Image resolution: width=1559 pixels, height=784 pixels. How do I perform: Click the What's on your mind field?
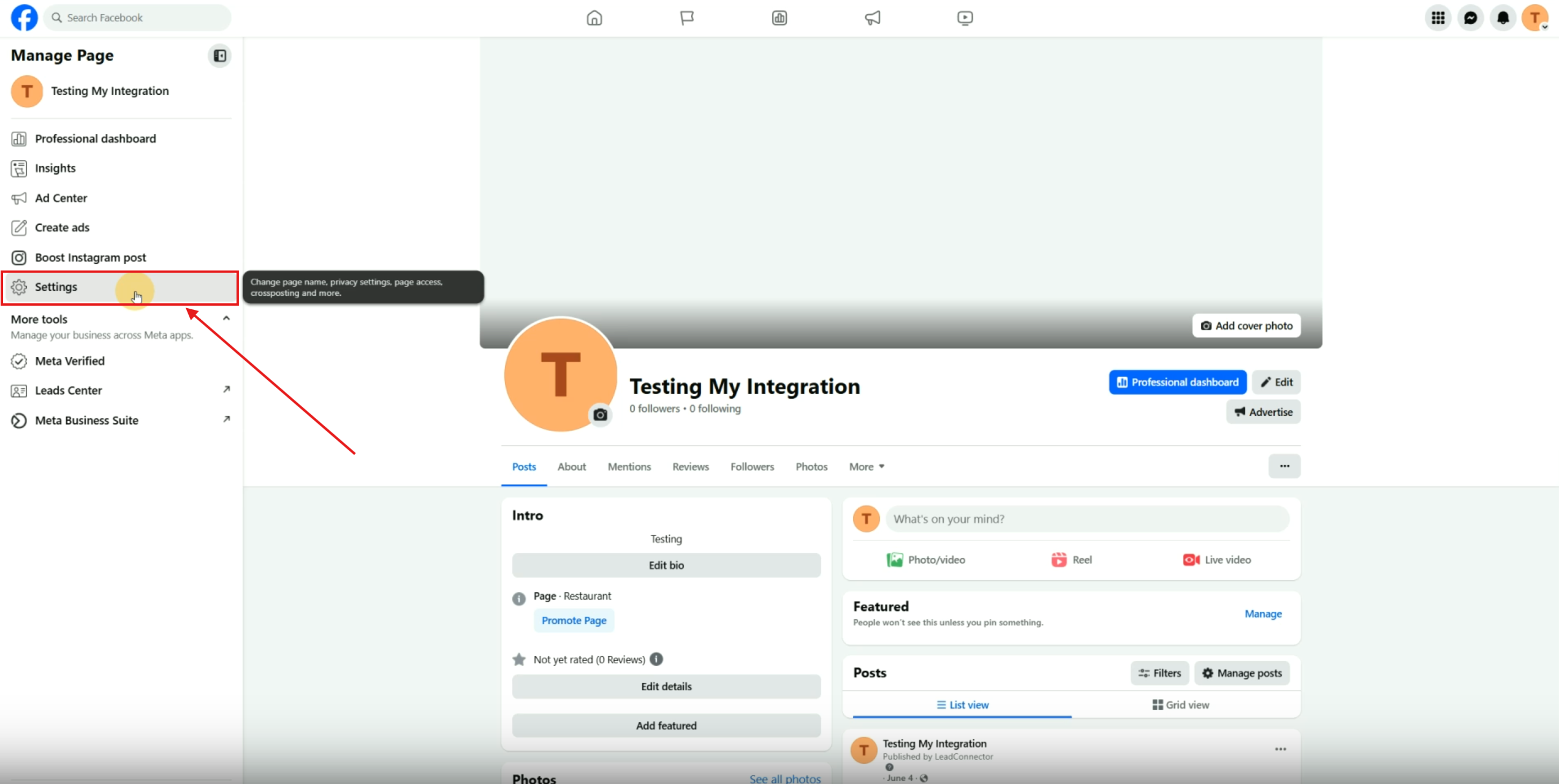(1088, 519)
